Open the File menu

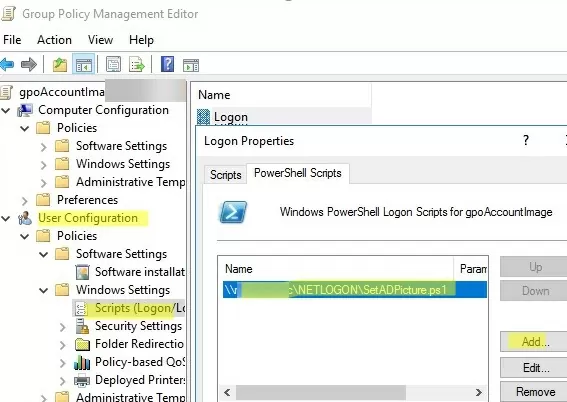[12, 40]
